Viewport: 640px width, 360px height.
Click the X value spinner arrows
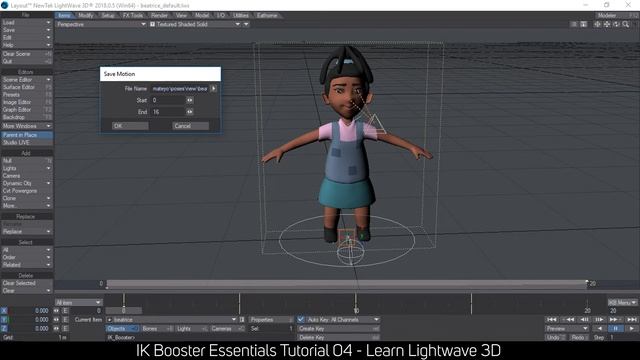[56, 311]
